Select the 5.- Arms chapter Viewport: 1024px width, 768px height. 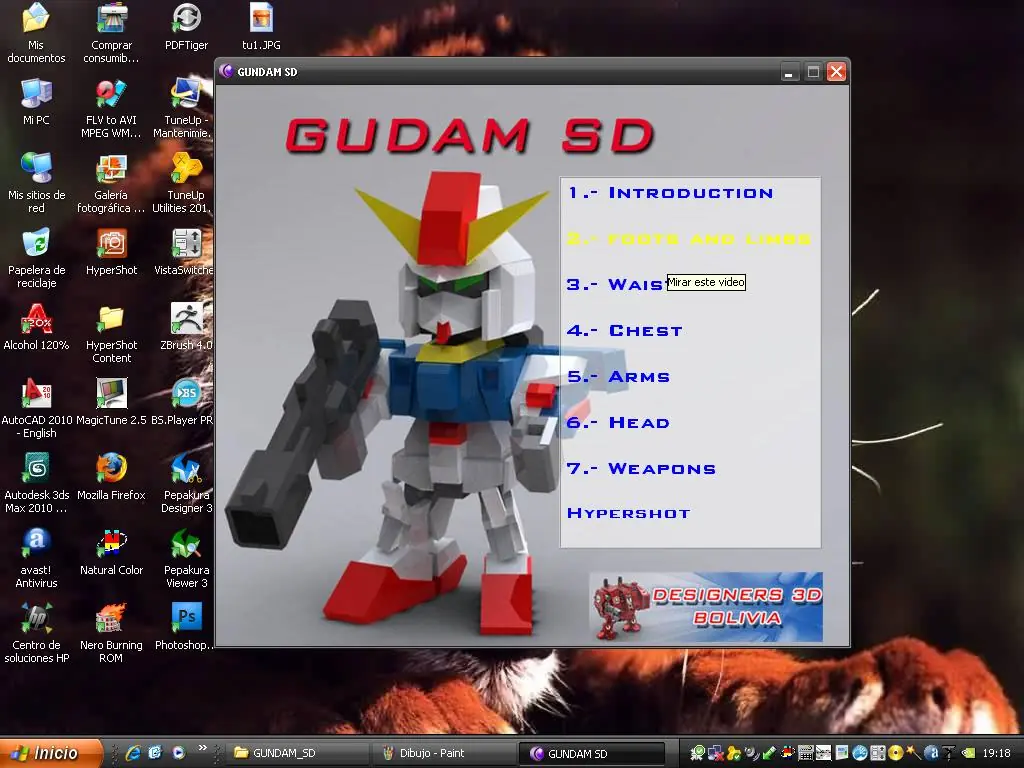(618, 377)
